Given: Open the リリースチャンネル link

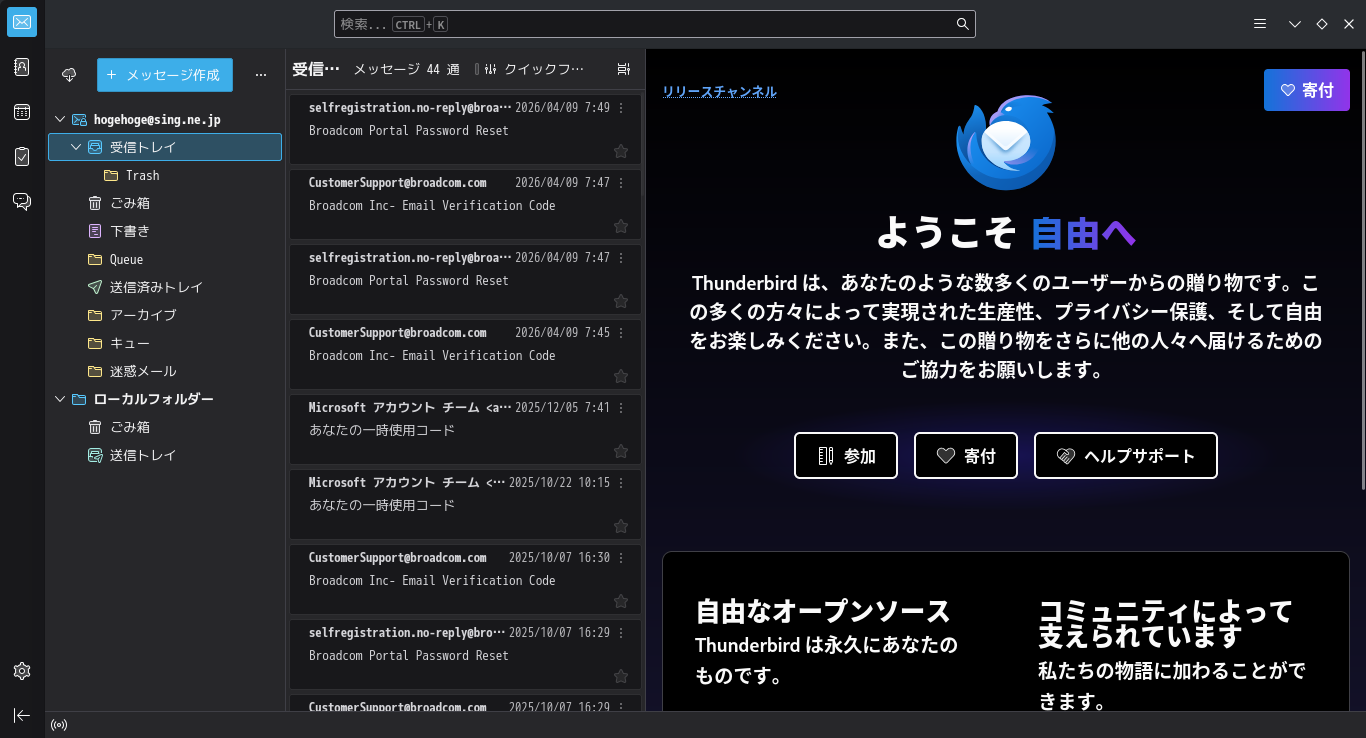Looking at the screenshot, I should pyautogui.click(x=720, y=92).
